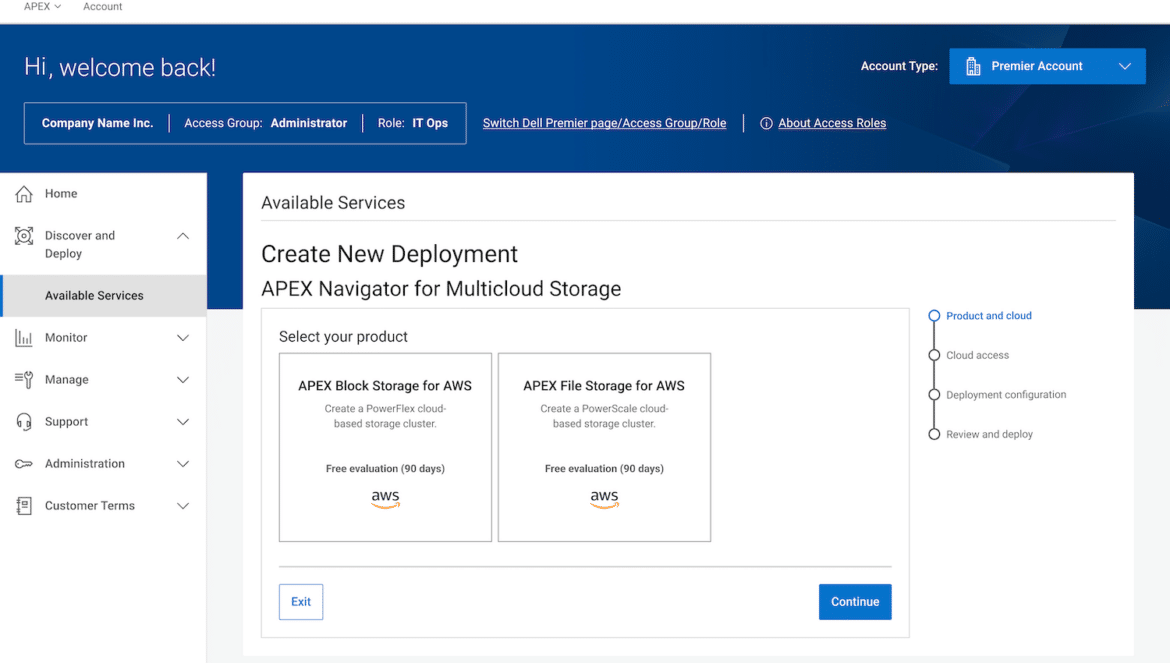Viewport: 1170px width, 663px height.
Task: Click the Cloud access step circle
Action: [934, 356]
